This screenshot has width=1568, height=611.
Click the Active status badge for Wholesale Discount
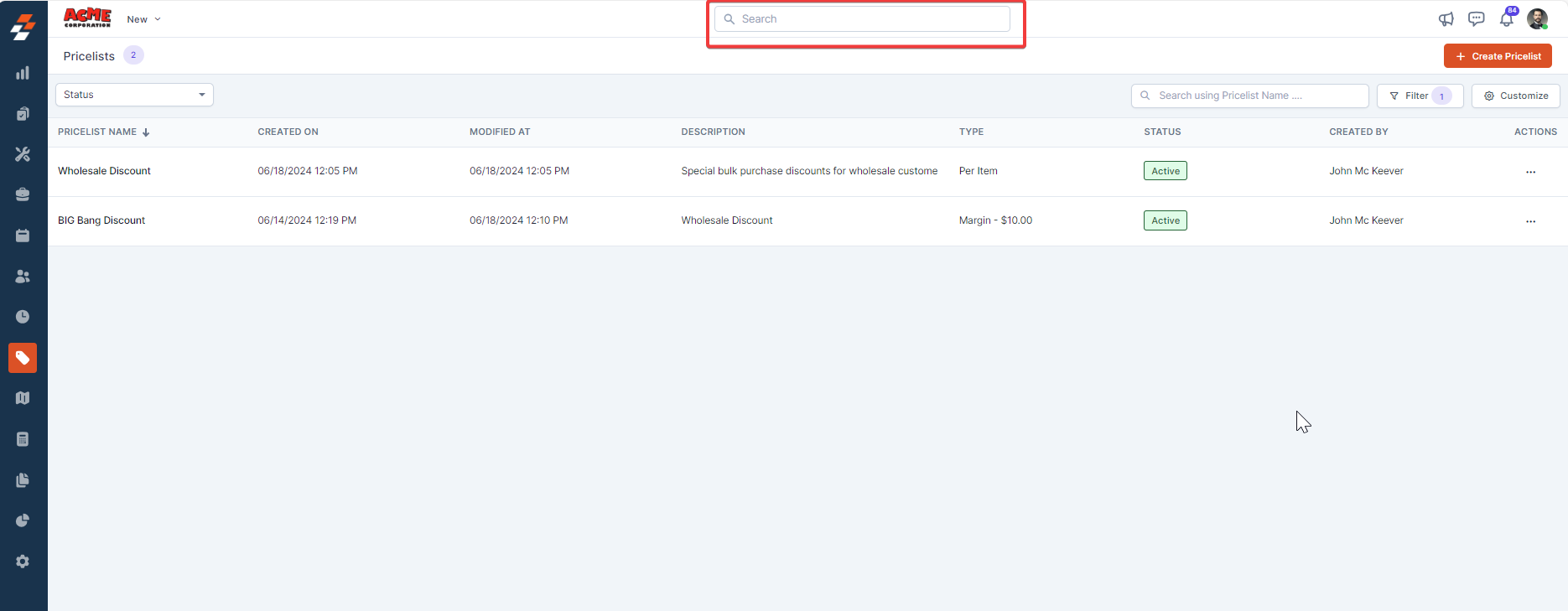(1166, 171)
